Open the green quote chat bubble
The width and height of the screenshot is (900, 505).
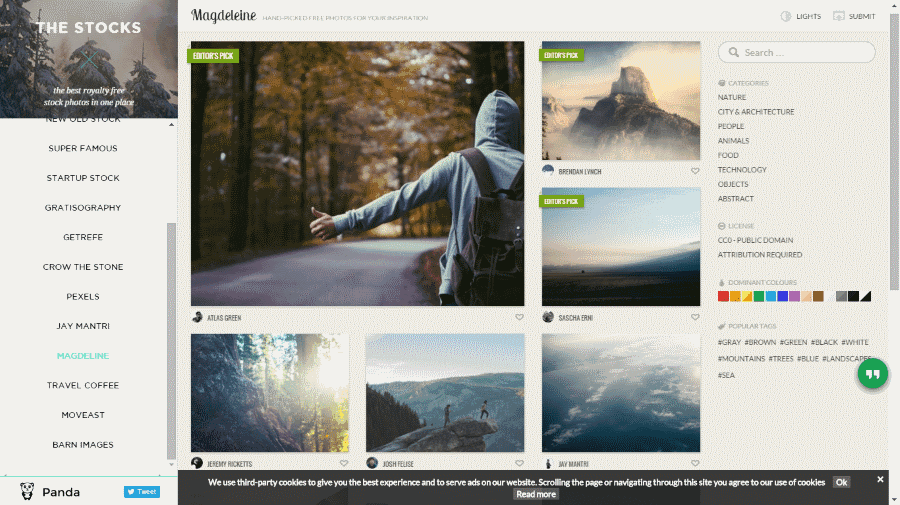click(x=872, y=374)
